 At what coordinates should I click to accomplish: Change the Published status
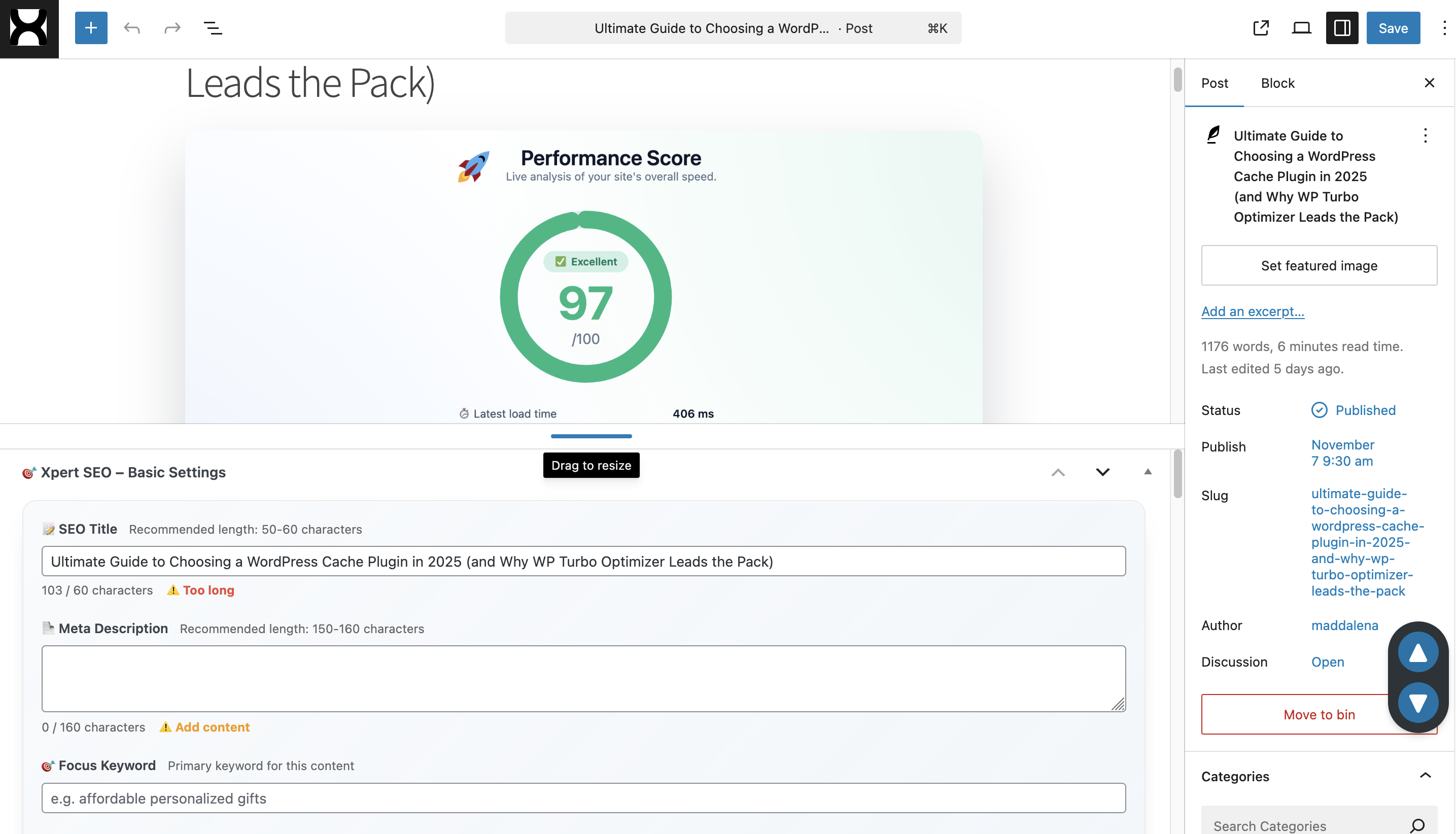point(1354,410)
